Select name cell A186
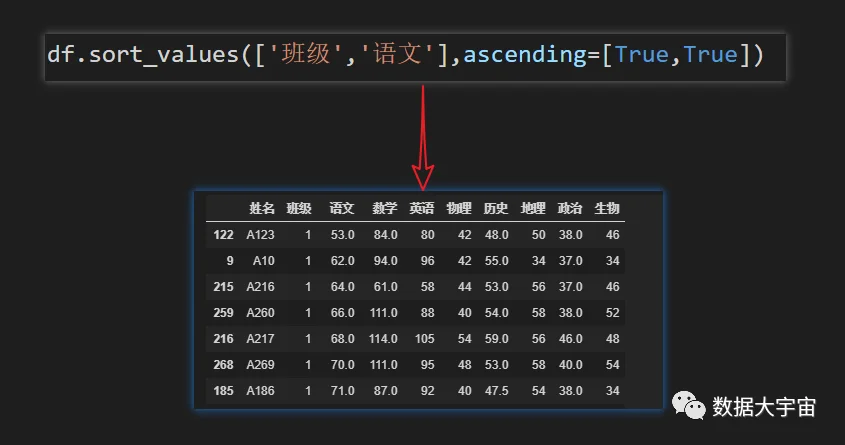 [260, 391]
